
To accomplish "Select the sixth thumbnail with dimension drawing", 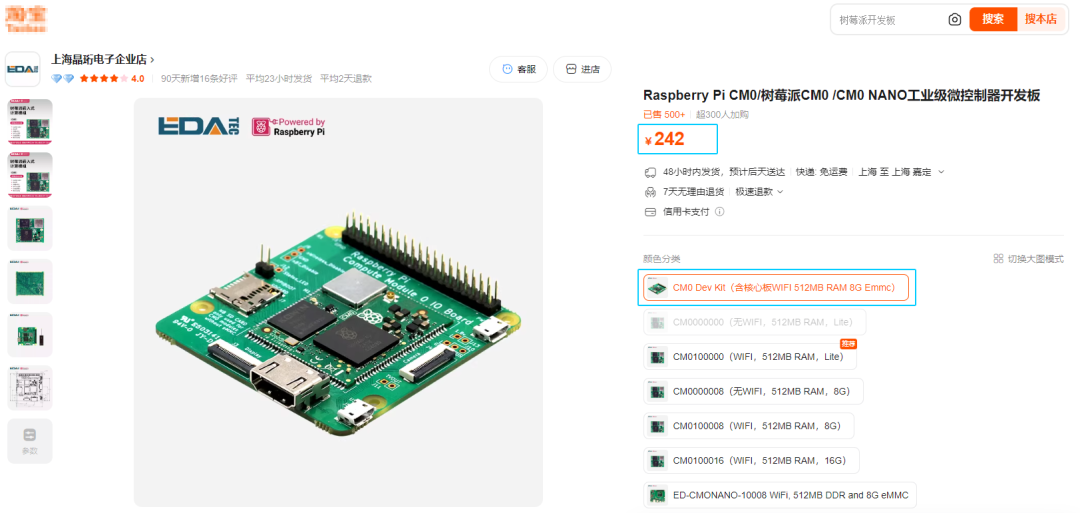I will [30, 388].
